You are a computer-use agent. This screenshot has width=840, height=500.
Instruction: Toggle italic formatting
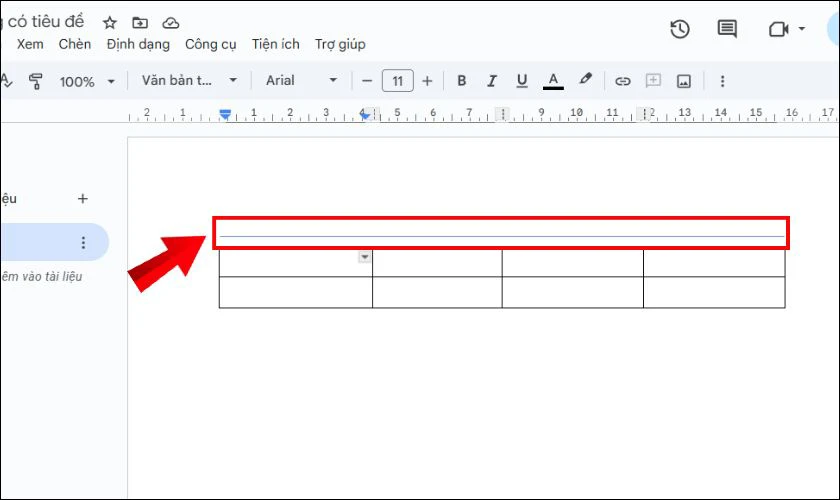pos(491,81)
